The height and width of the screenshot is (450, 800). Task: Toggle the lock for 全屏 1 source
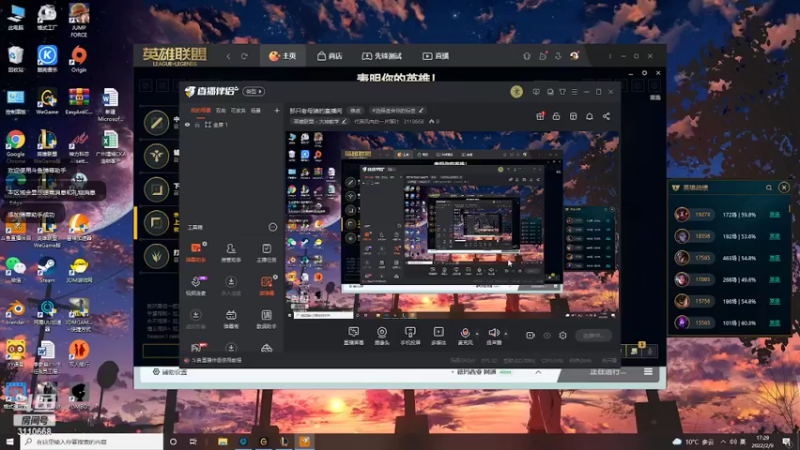(197, 124)
